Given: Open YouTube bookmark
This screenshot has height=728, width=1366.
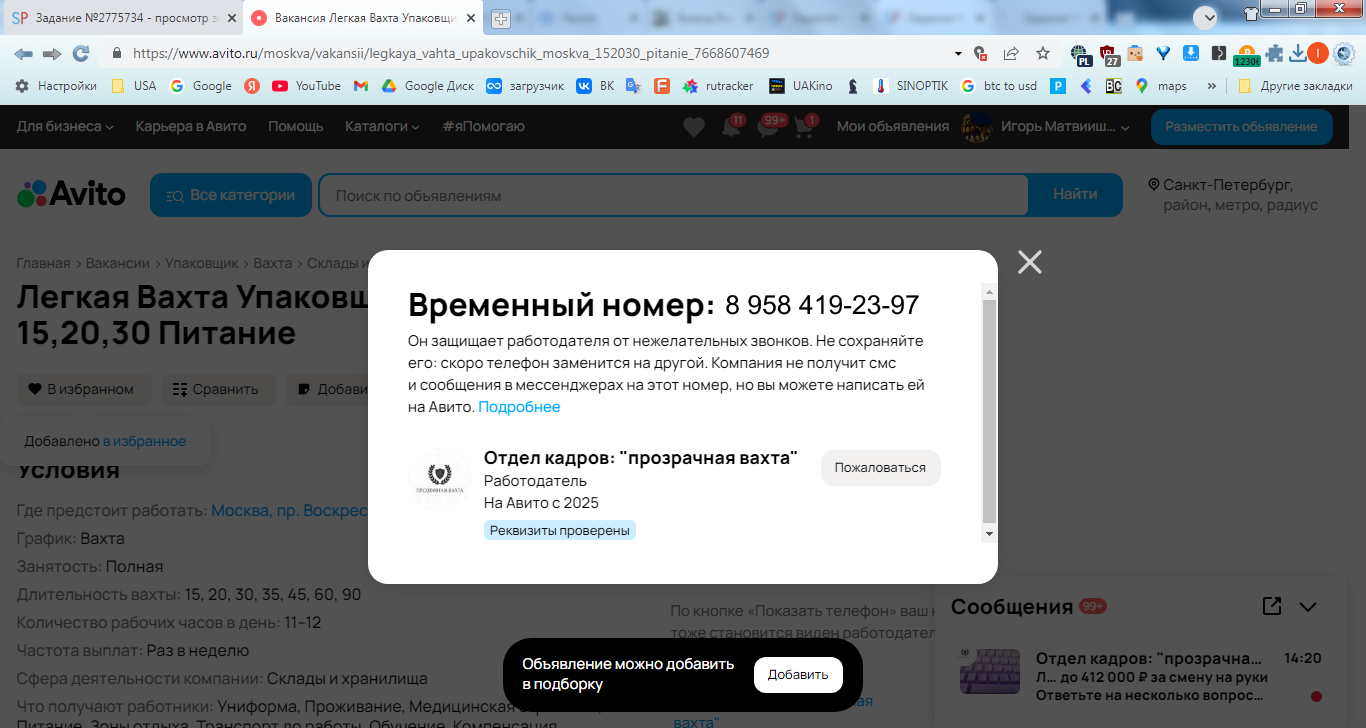Looking at the screenshot, I should click(x=306, y=86).
